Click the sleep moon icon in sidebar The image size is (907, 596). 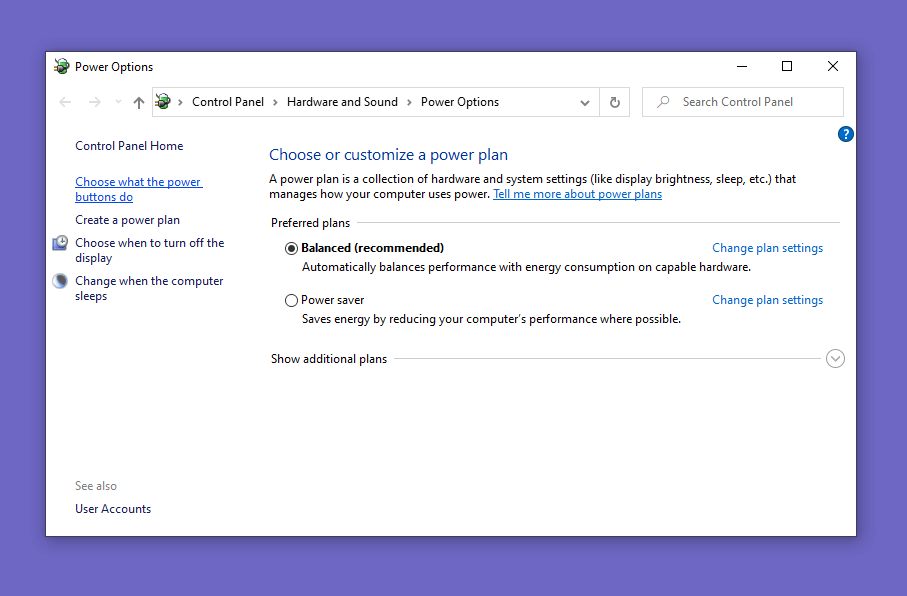pos(60,281)
